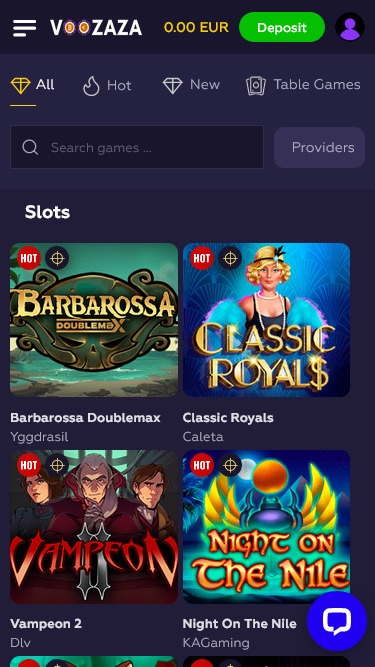Viewport: 375px width, 667px height.
Task: Click the crosshair icon on Classic Royals
Action: 230,258
